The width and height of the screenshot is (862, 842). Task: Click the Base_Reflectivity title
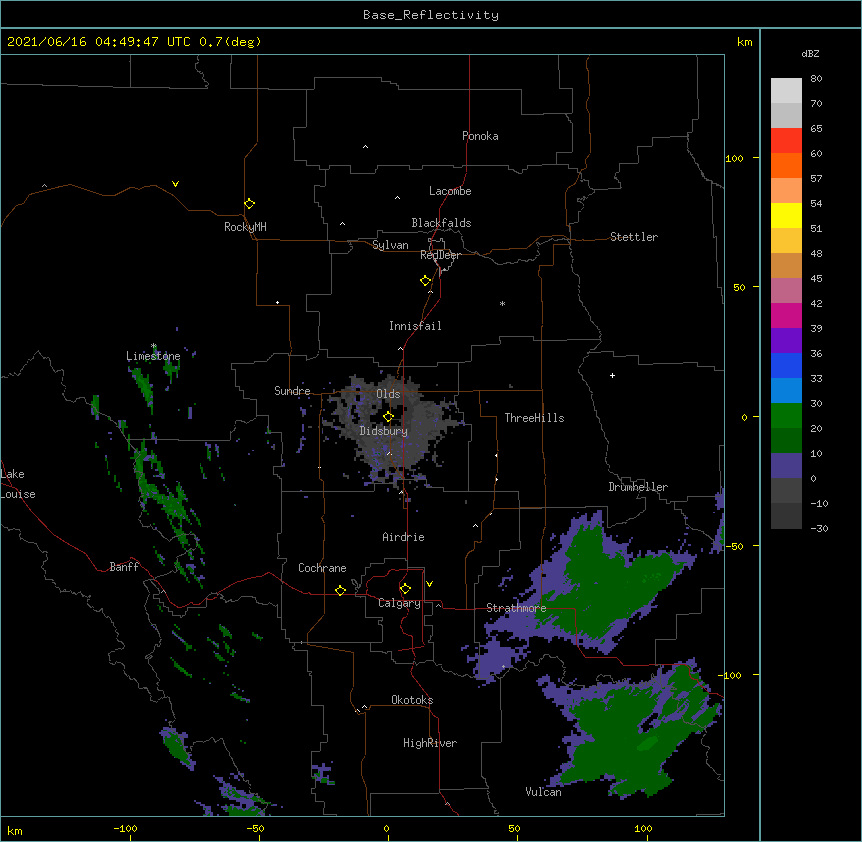tap(431, 15)
